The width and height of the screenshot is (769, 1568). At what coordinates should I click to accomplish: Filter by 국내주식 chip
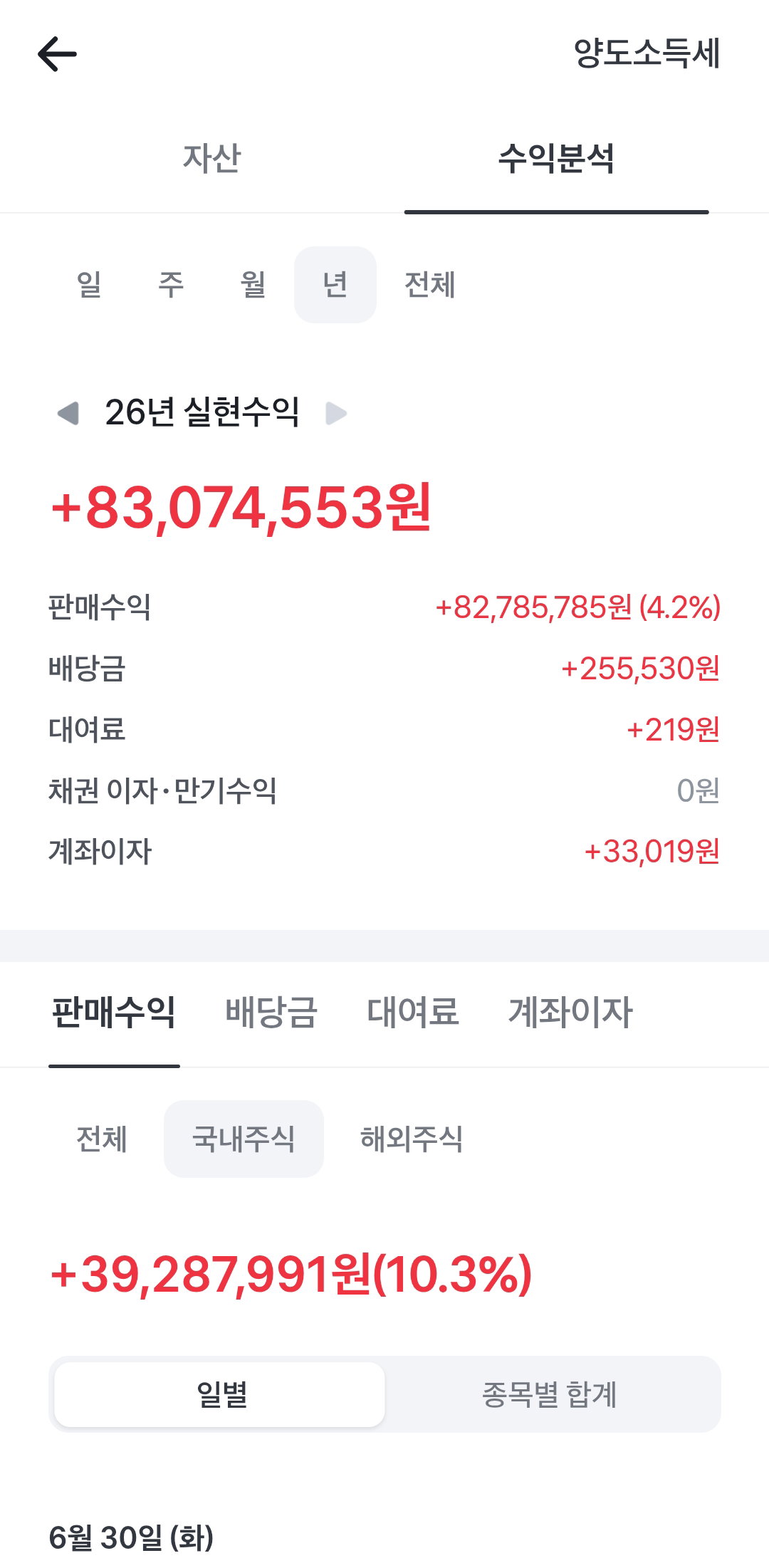tap(244, 1139)
